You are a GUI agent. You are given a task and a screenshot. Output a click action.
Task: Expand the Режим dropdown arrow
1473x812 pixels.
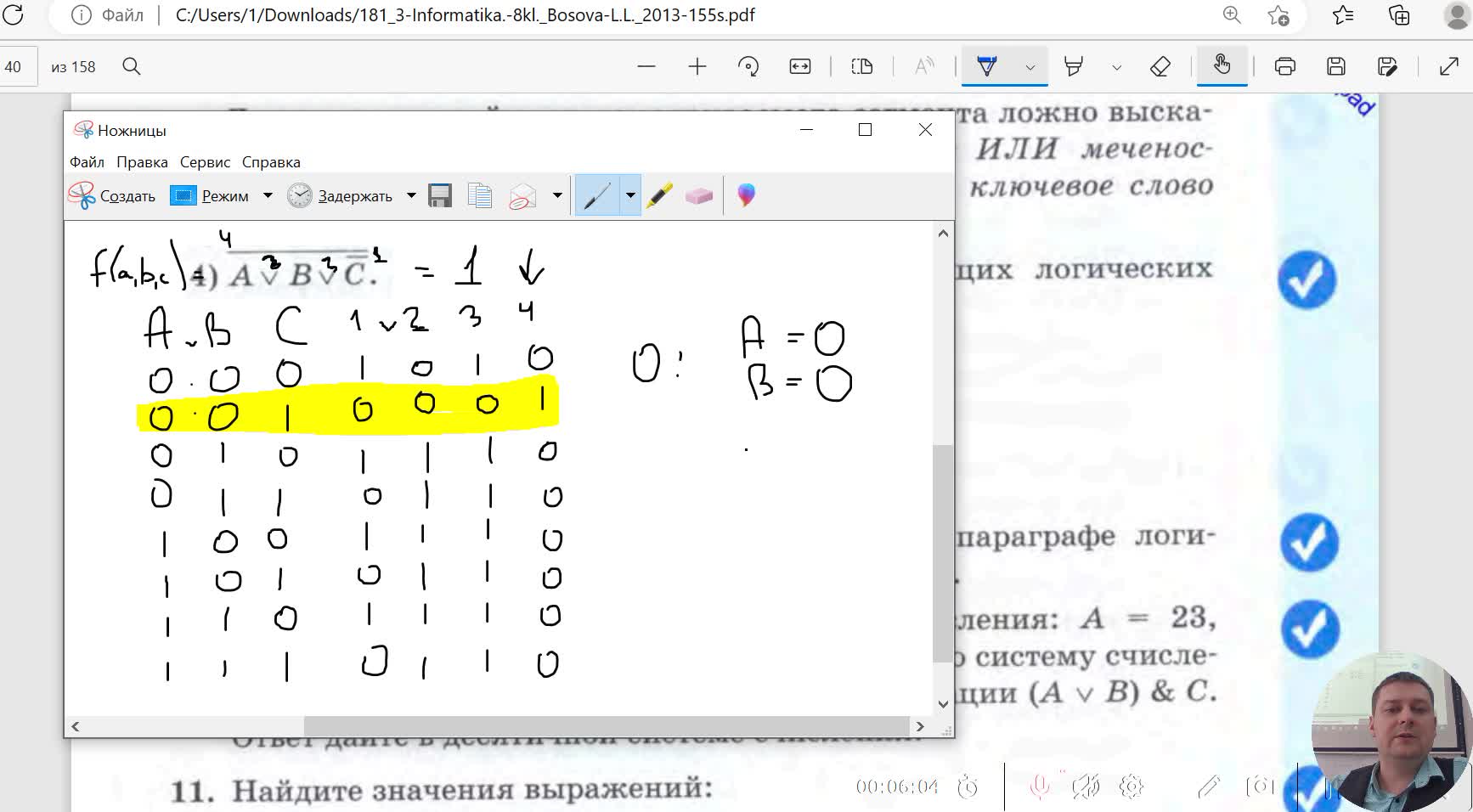point(268,195)
